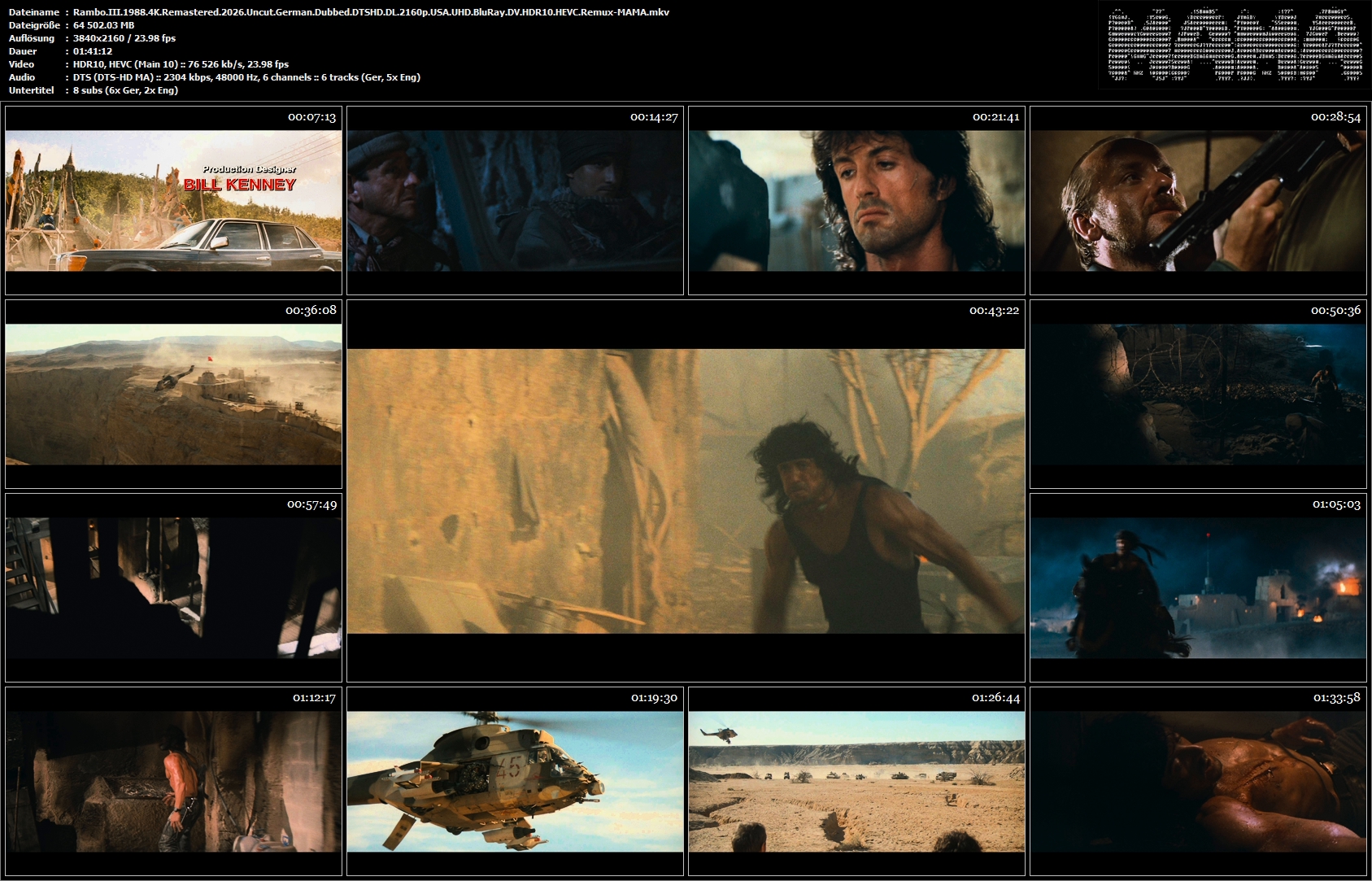Open the 01:33:58 wounded torso thumbnail
This screenshot has height=881, width=1372.
tap(1198, 781)
